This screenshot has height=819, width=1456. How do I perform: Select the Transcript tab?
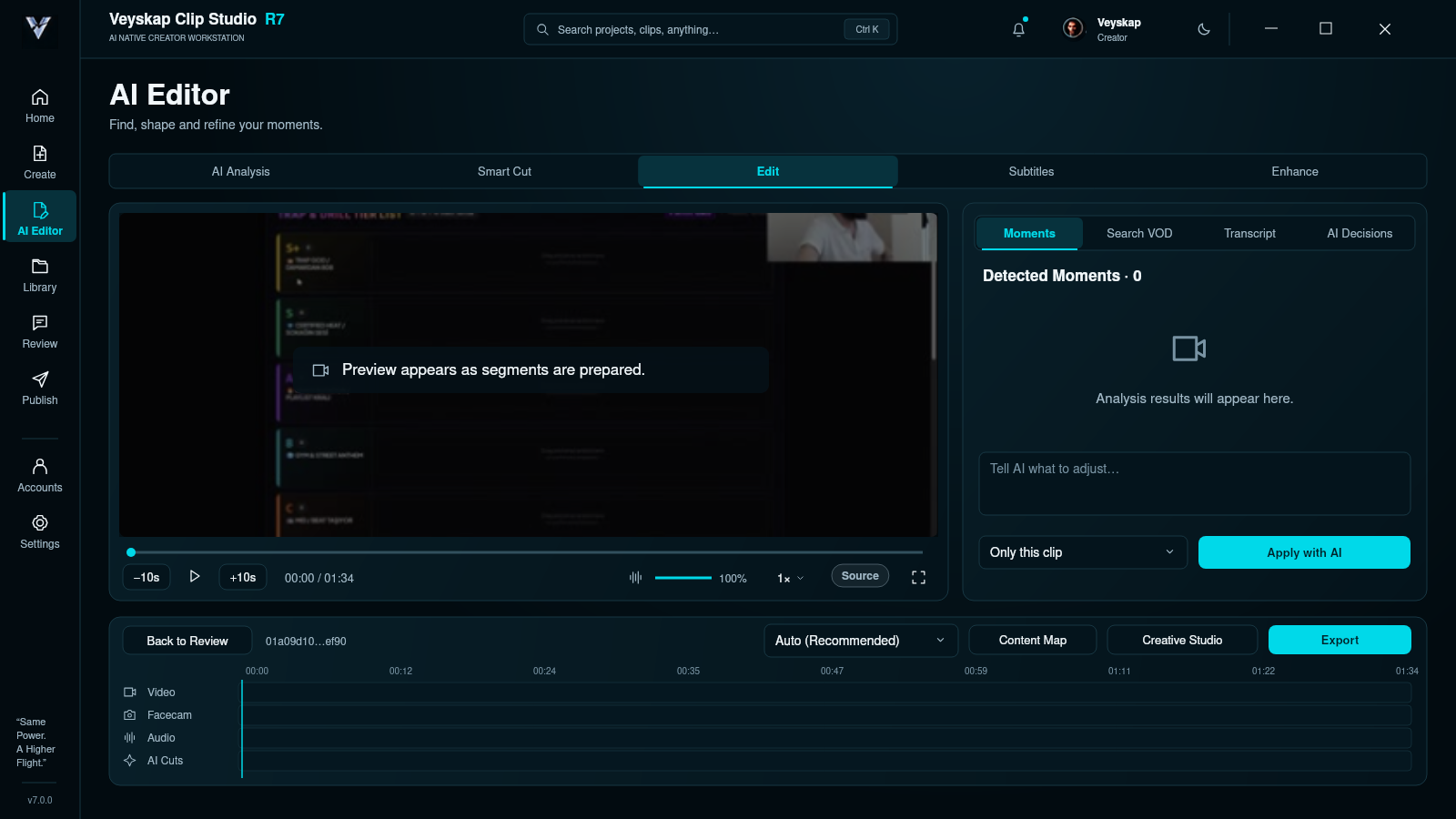pos(1249,233)
